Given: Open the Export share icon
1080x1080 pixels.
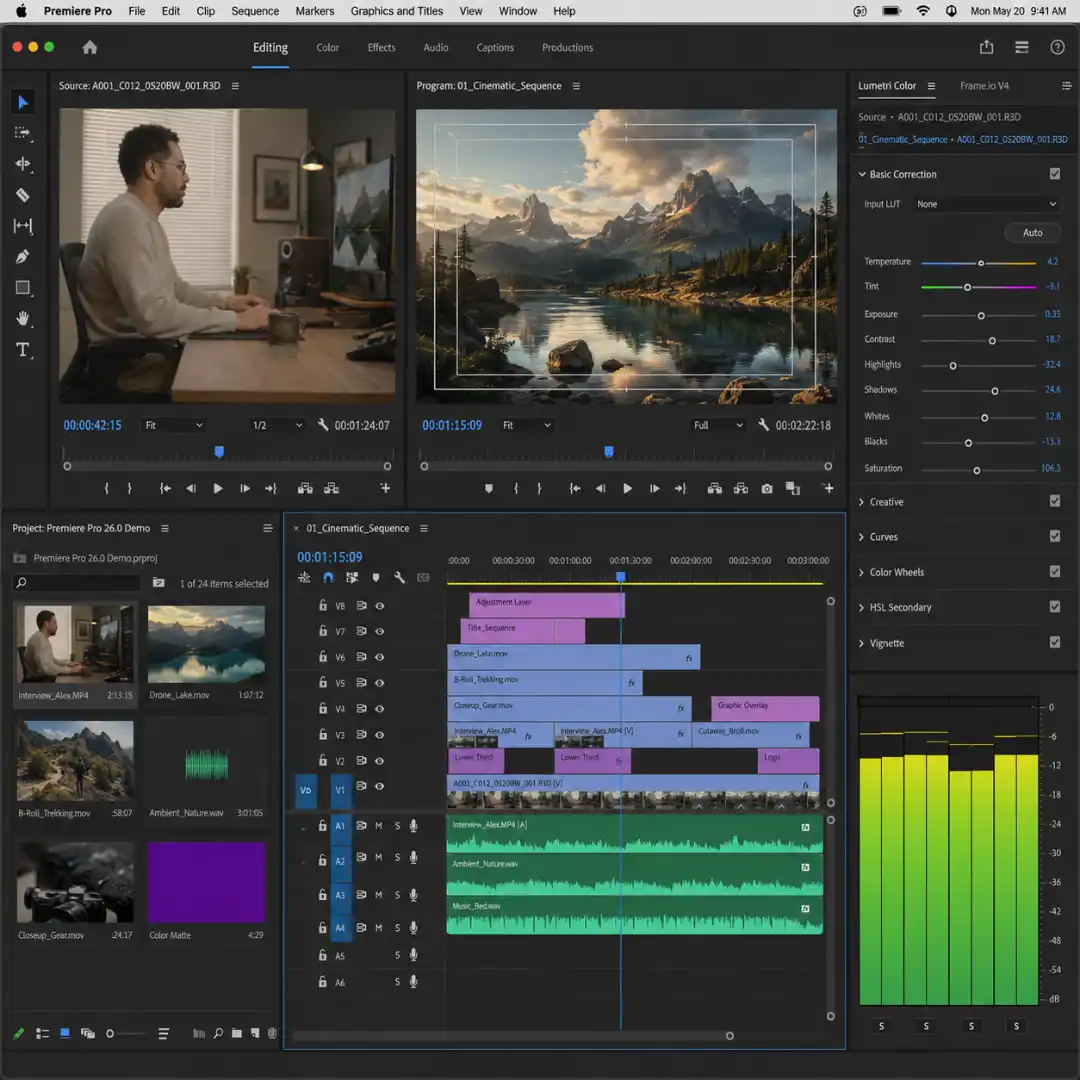Looking at the screenshot, I should click(x=986, y=47).
